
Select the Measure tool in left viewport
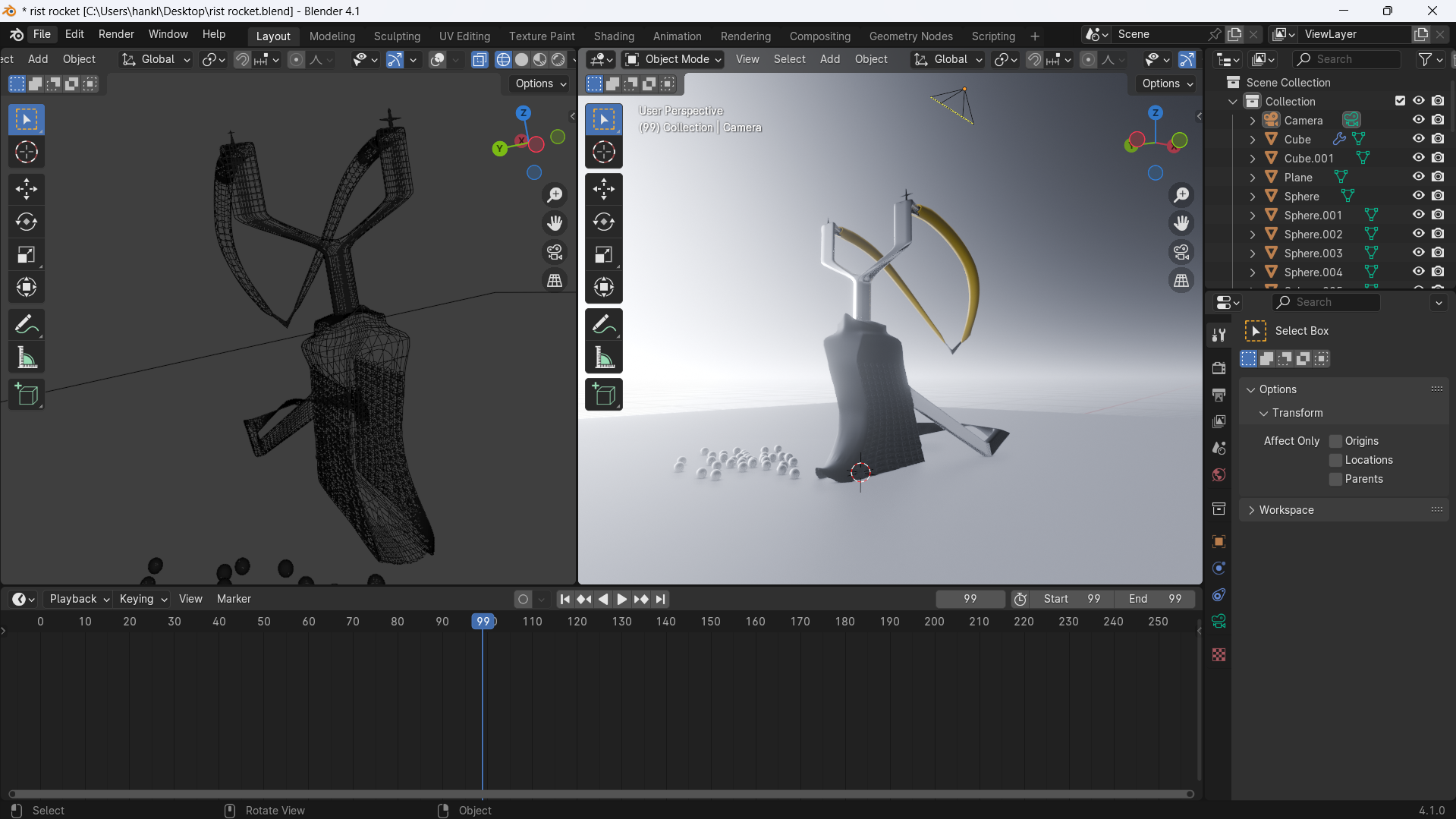tap(27, 358)
